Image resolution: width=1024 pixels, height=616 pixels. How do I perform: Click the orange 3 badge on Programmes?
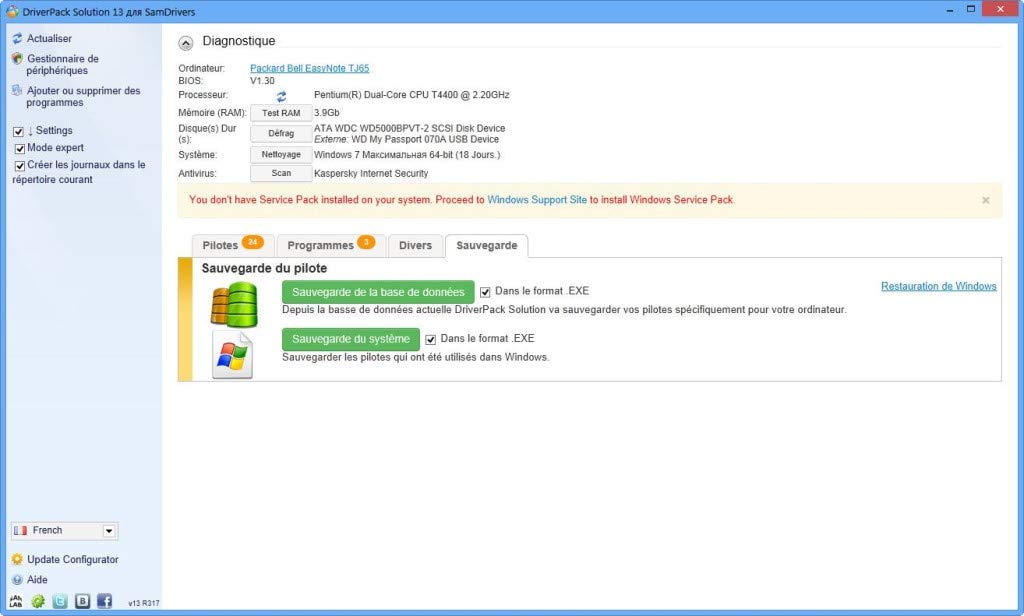coord(366,242)
